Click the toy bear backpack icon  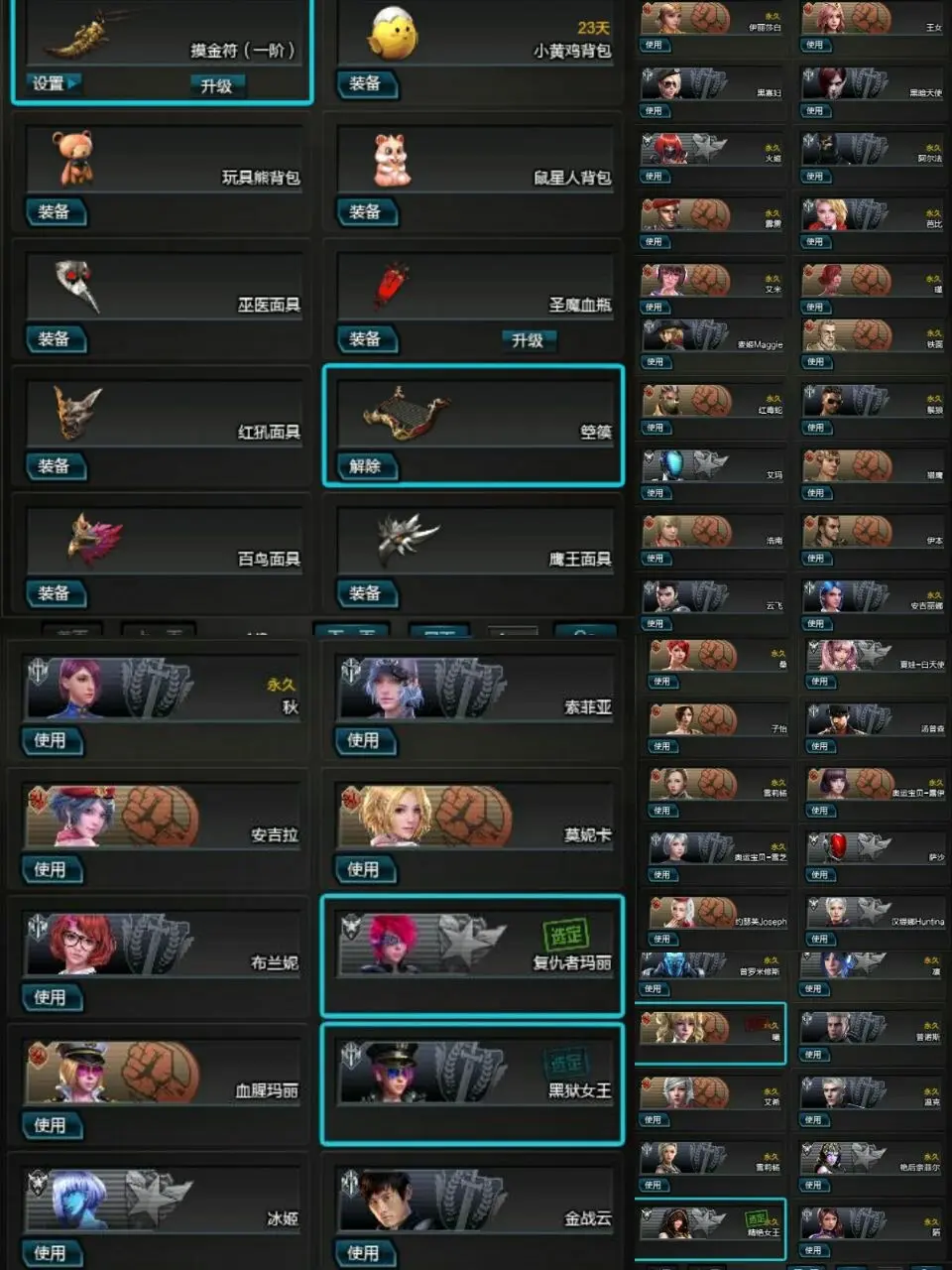point(73,157)
